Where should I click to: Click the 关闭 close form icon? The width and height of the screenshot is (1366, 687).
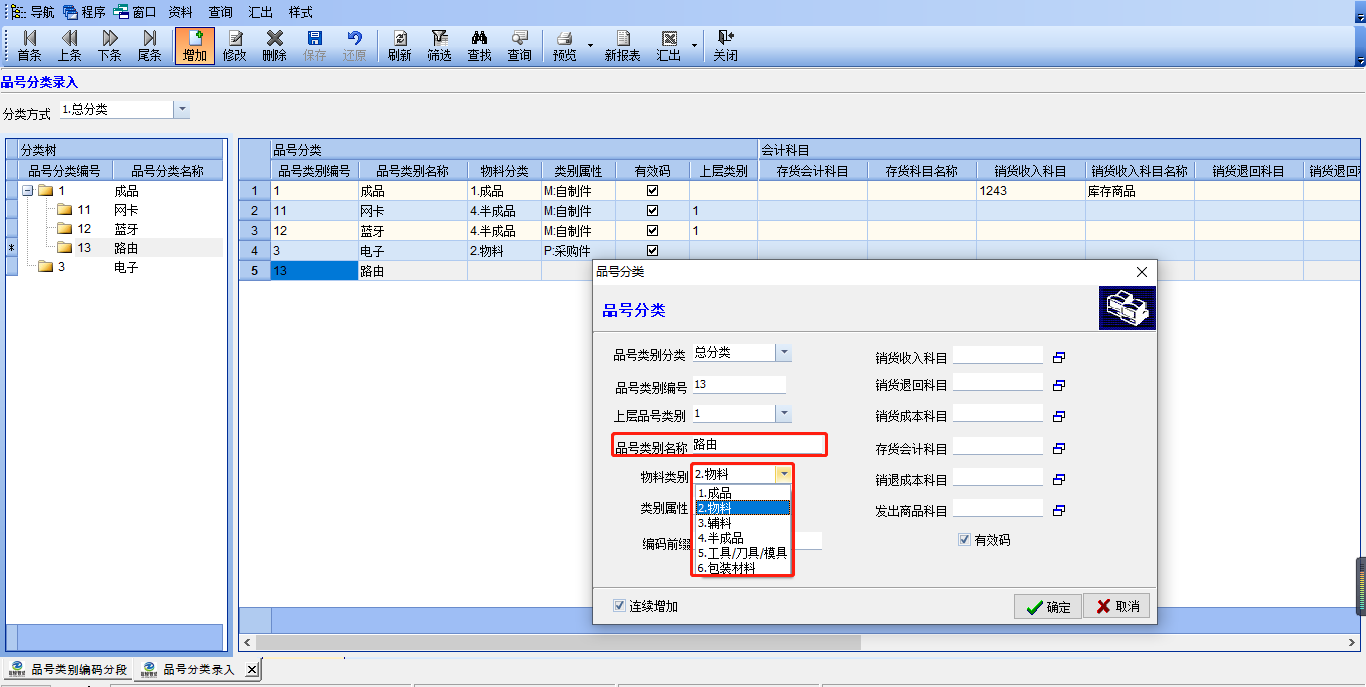tap(725, 46)
